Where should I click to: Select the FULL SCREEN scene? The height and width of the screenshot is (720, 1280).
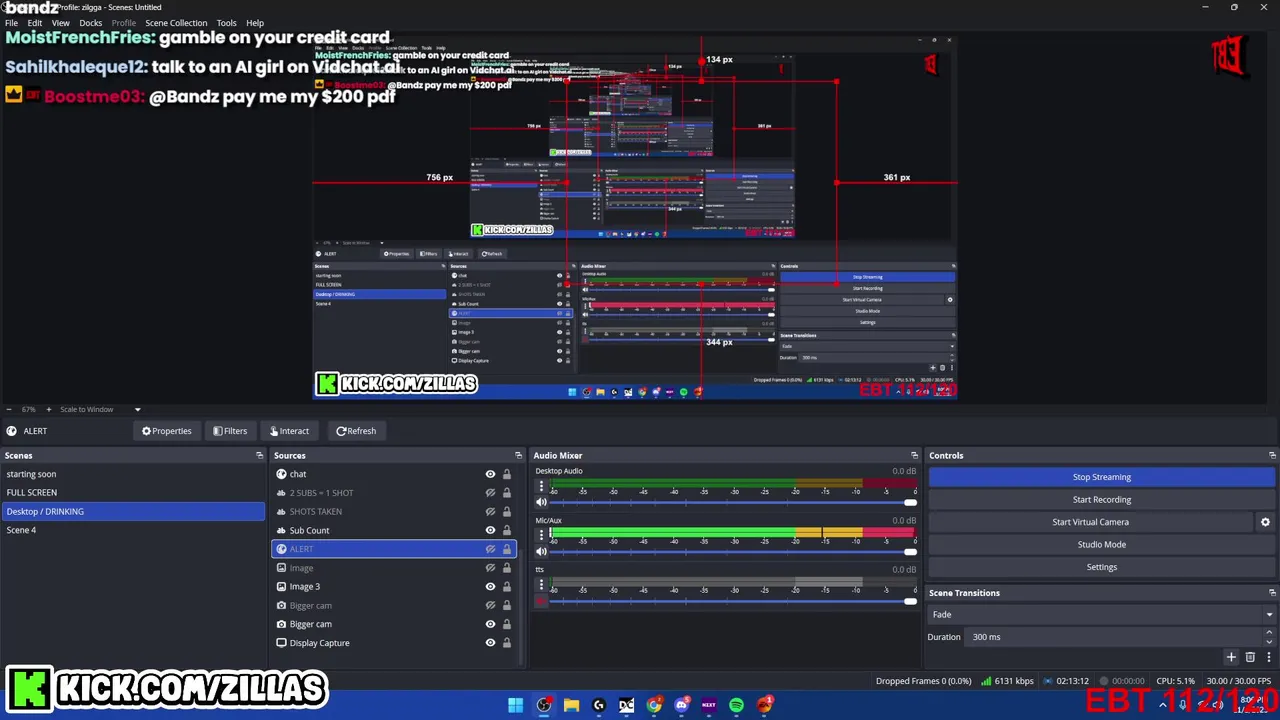(133, 493)
